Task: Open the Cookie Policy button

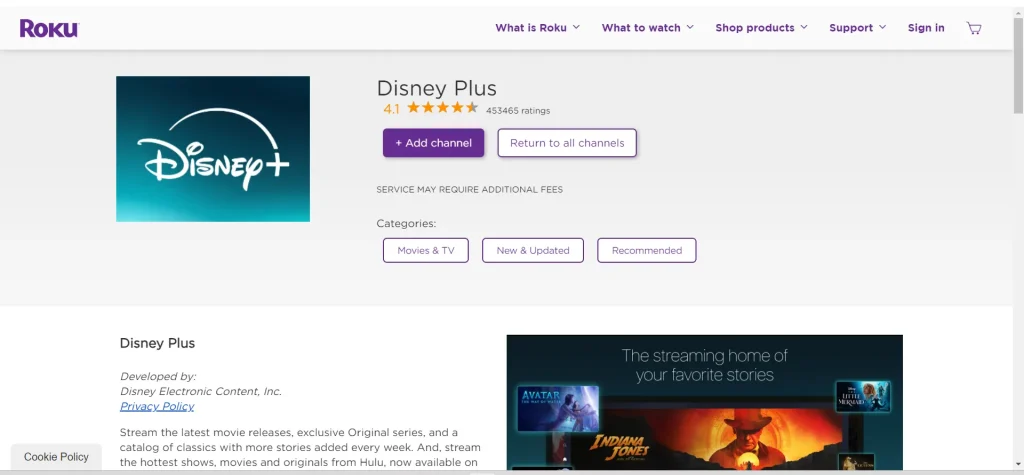Action: pos(56,457)
